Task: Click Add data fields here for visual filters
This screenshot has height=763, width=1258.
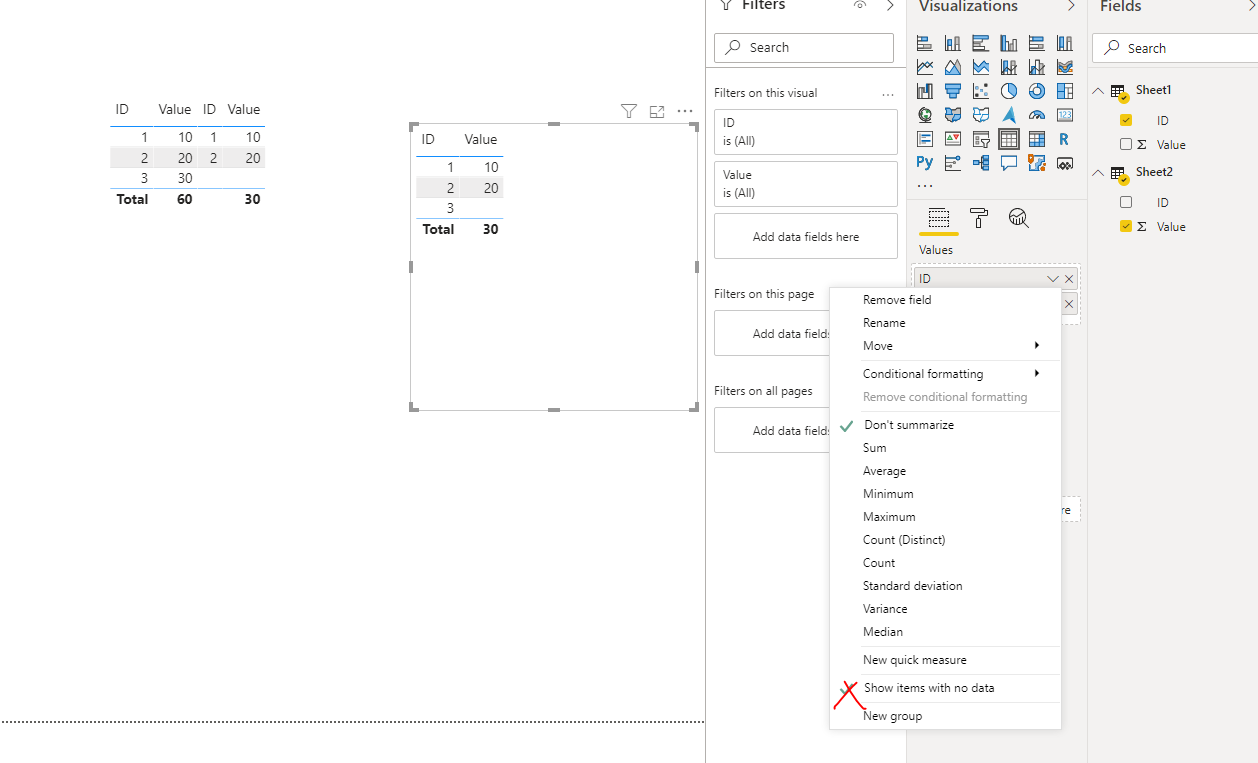Action: [x=806, y=237]
